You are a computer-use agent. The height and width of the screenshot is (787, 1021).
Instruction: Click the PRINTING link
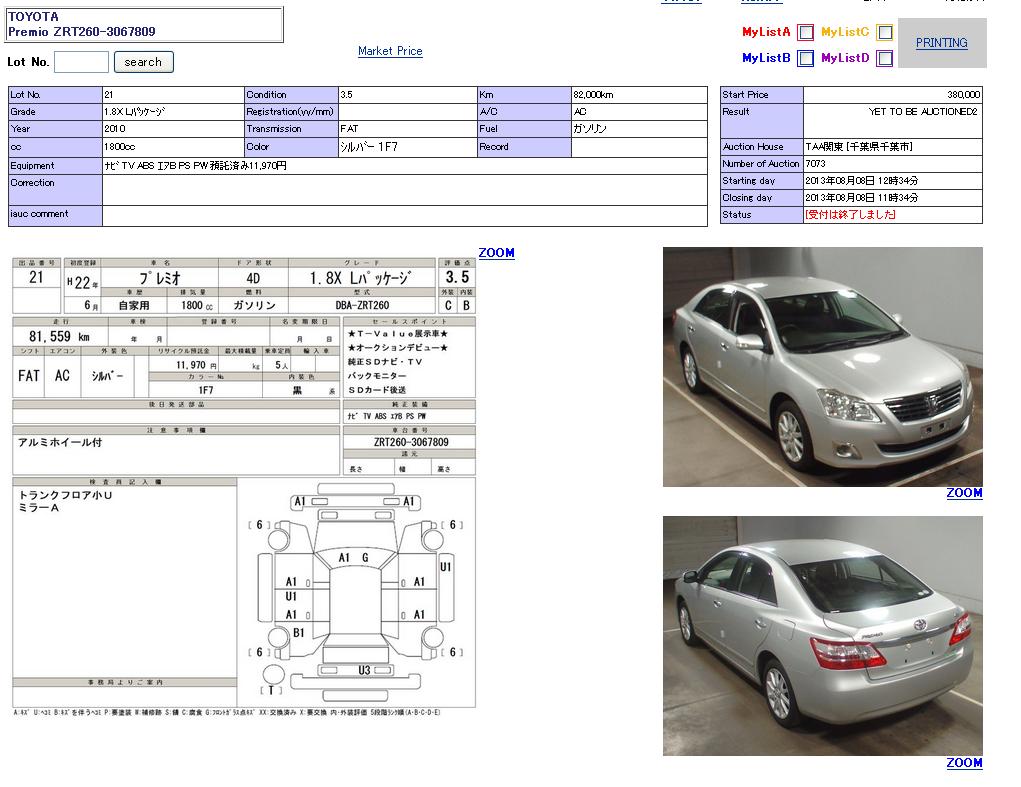click(x=941, y=43)
